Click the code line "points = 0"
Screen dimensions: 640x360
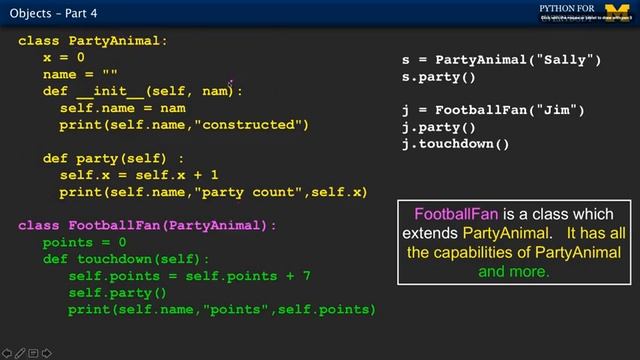[84, 242]
